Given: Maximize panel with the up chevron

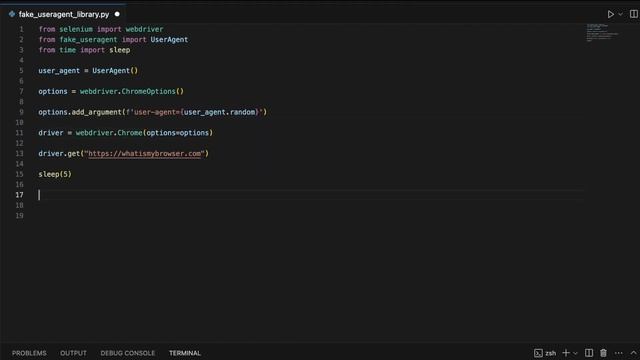Looking at the screenshot, I should click(x=633, y=353).
